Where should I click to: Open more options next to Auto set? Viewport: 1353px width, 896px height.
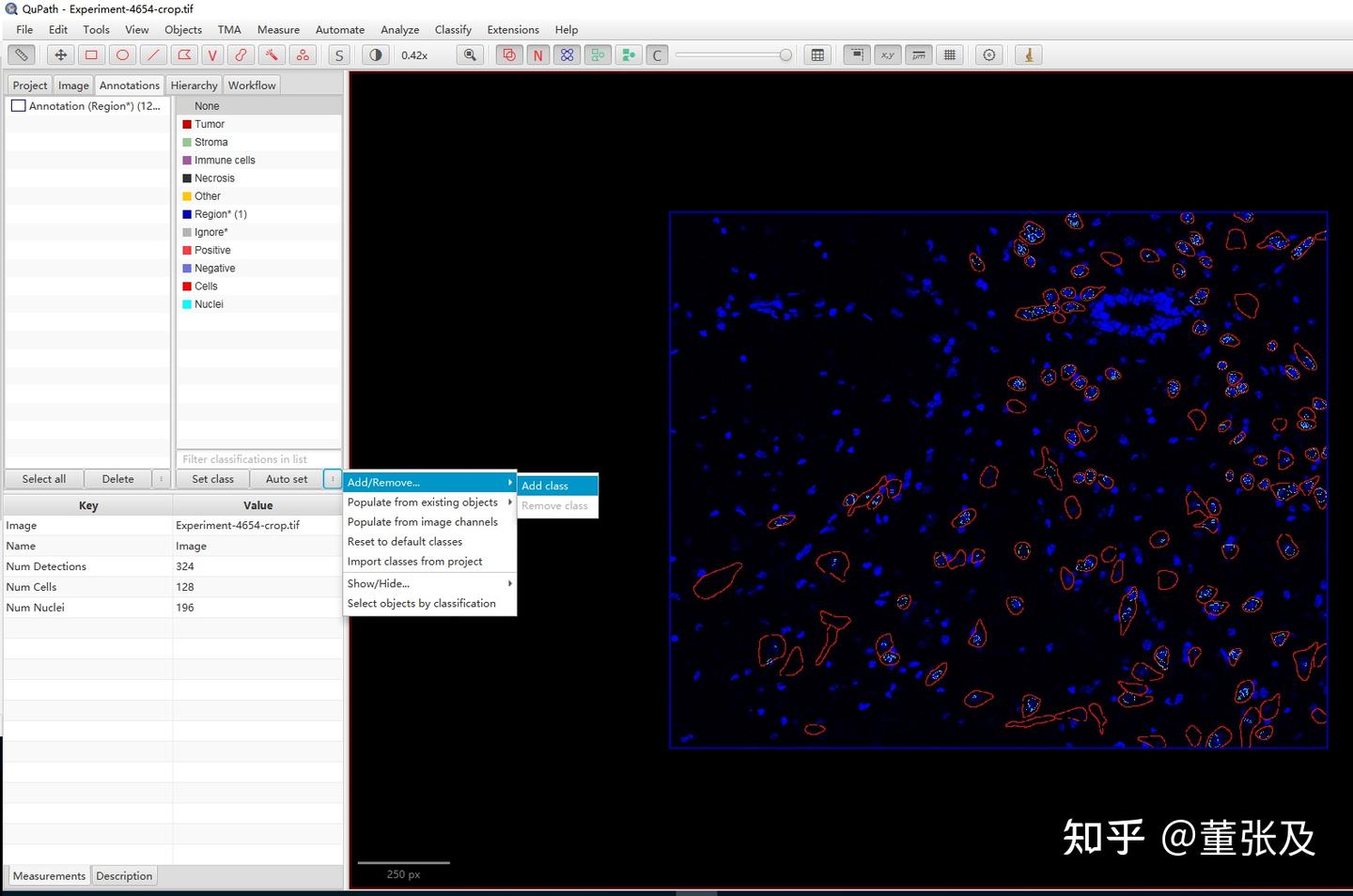[x=333, y=479]
